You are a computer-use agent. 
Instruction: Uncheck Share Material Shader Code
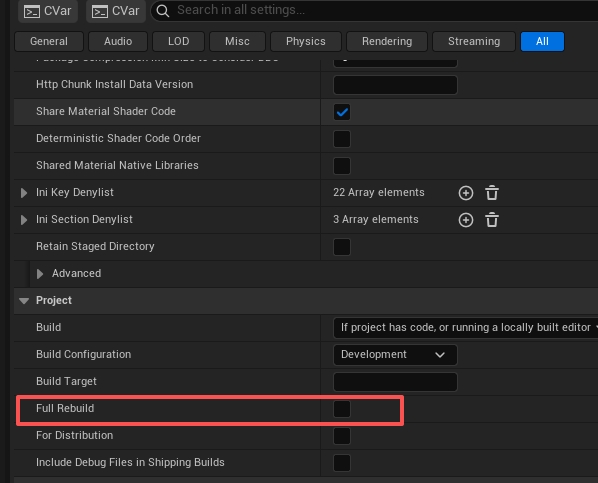click(342, 112)
